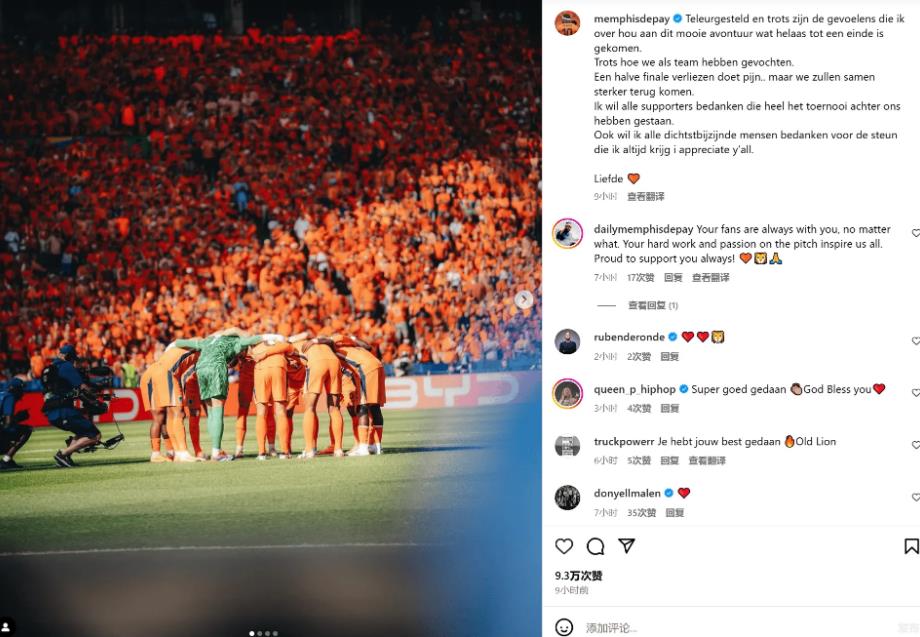
Task: Go to next photo arrow
Action: pyautogui.click(x=523, y=300)
